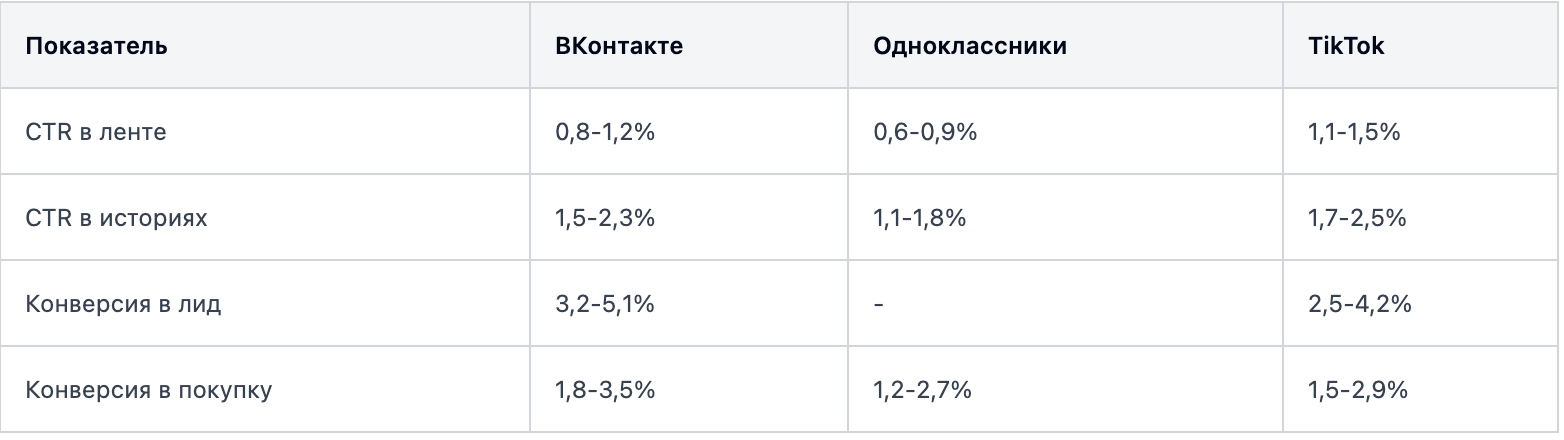Select Одноклассники stories CTR value 1,1-1,8%
This screenshot has height=440, width=1564.
click(x=920, y=218)
